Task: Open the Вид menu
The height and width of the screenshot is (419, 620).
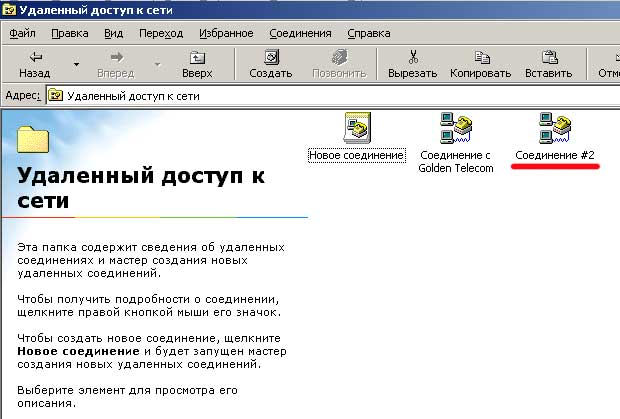Action: pyautogui.click(x=113, y=33)
